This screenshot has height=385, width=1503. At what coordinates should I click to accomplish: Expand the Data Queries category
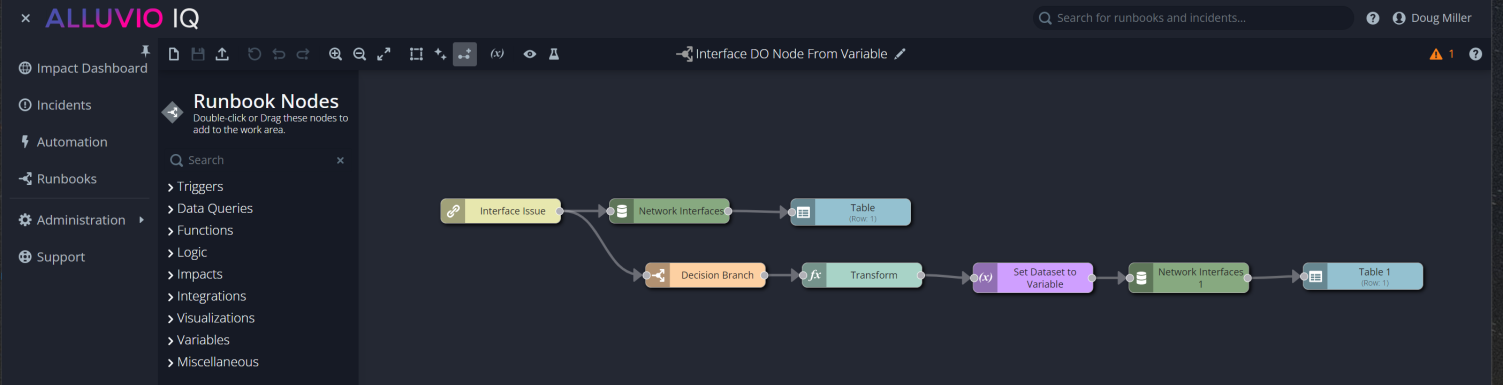210,209
